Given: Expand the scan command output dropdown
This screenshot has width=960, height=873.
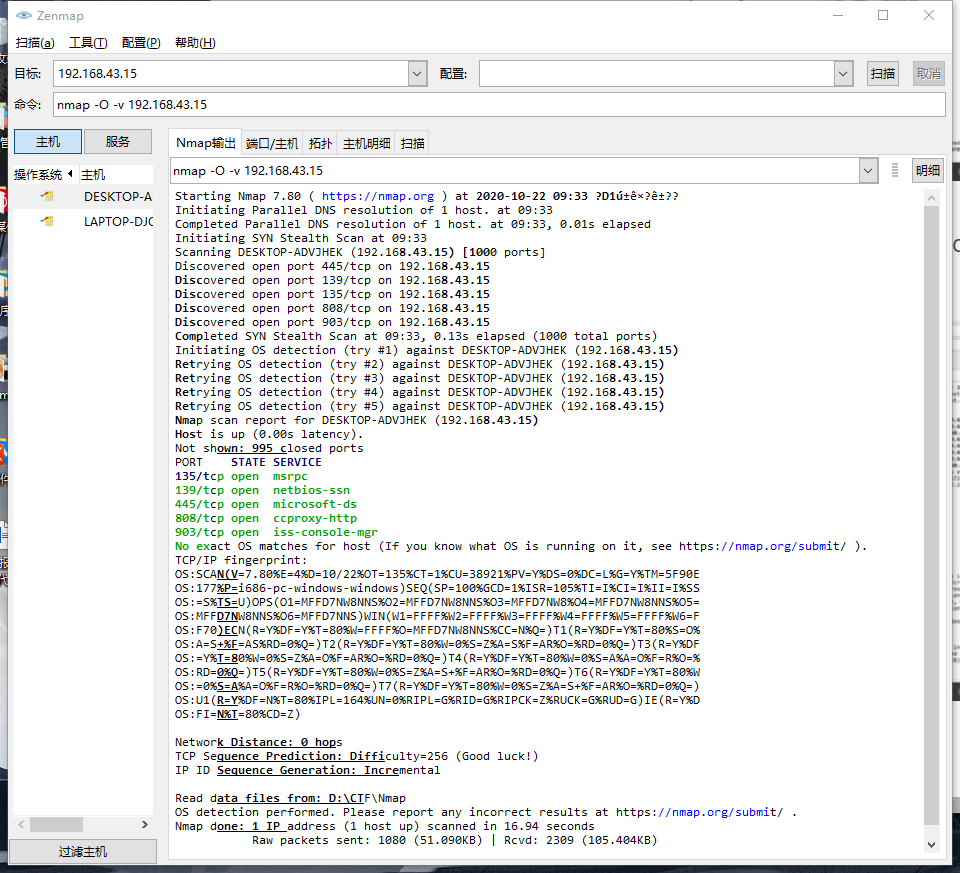Looking at the screenshot, I should (868, 171).
